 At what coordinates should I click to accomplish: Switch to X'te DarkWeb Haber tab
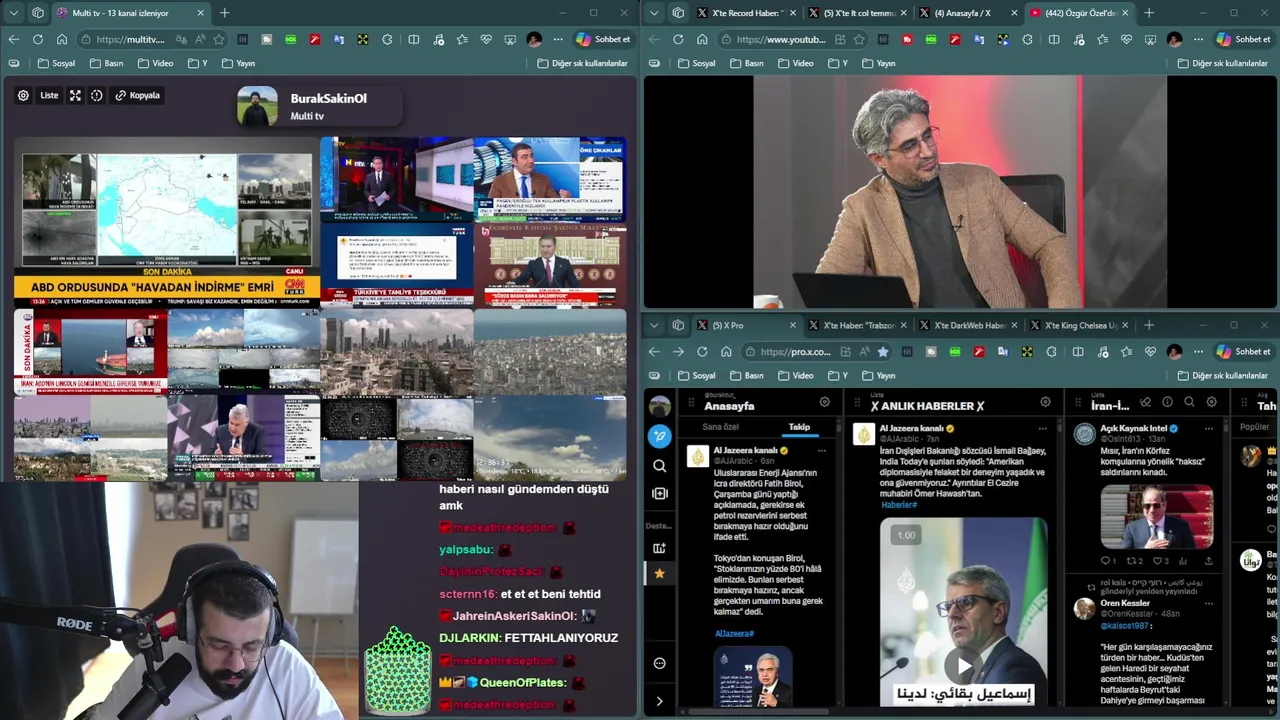[970, 325]
